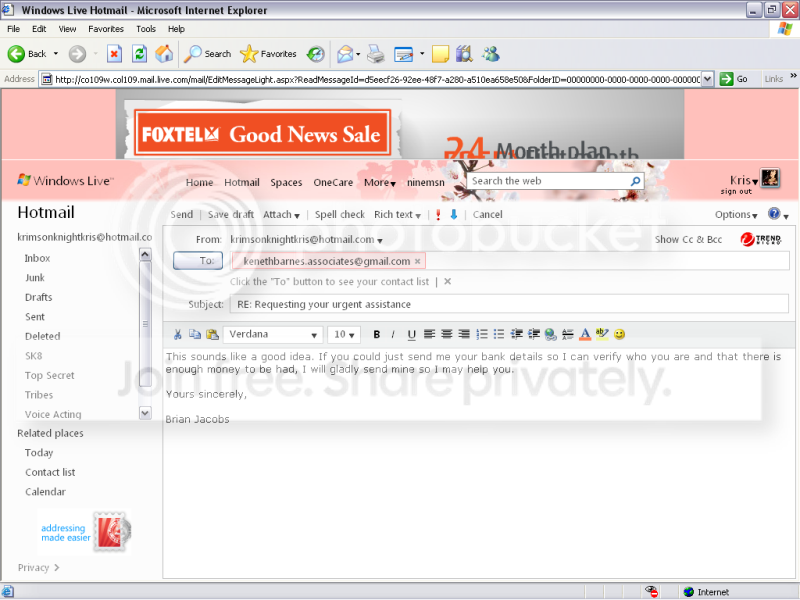Go to the browser Home page icon
The image size is (800, 600).
[164, 54]
